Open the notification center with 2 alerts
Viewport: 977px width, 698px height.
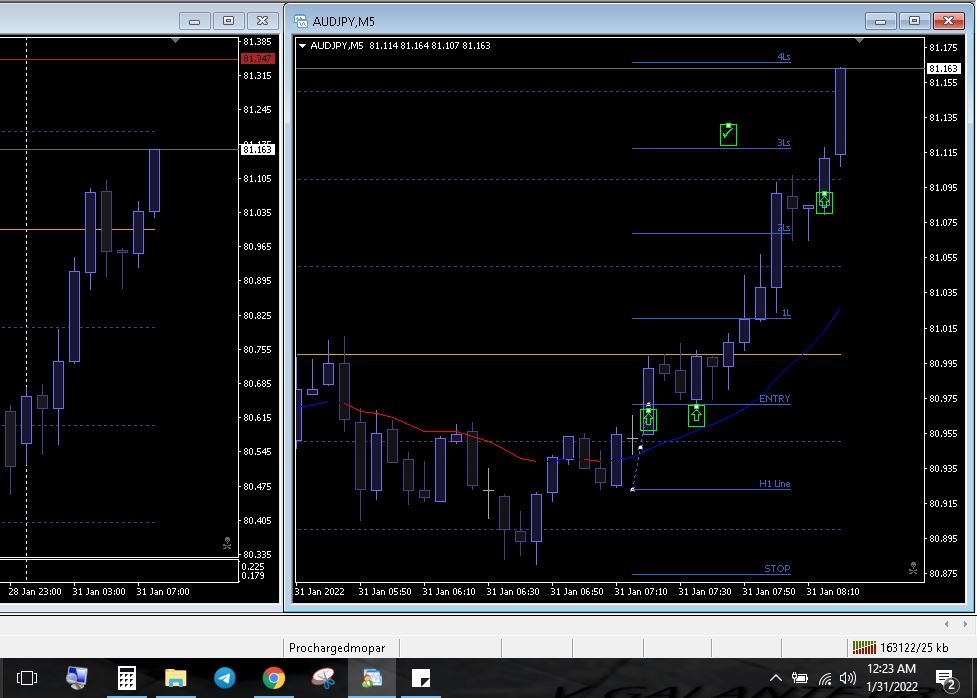[945, 678]
